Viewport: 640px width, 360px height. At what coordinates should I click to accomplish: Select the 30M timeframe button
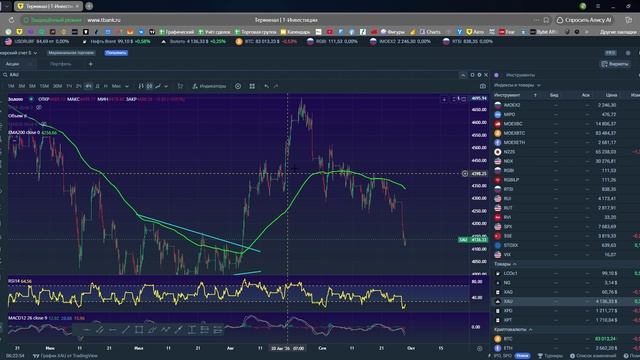(58, 86)
